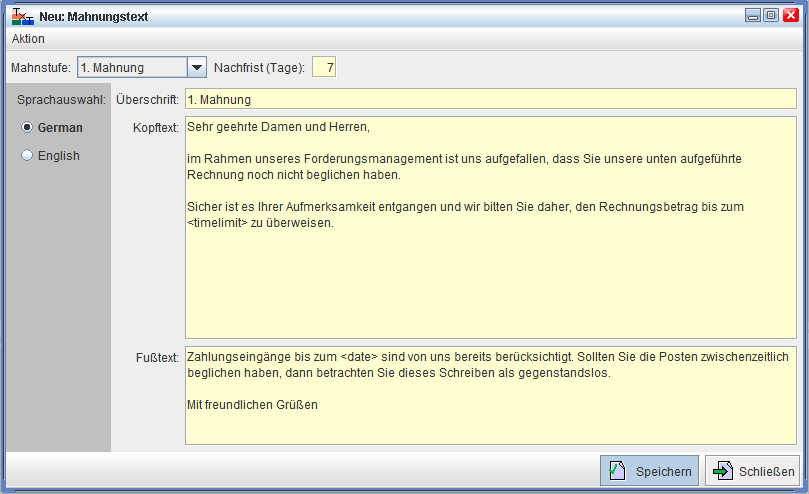This screenshot has width=809, height=494.
Task: Open the Aktion menu
Action: coord(28,39)
